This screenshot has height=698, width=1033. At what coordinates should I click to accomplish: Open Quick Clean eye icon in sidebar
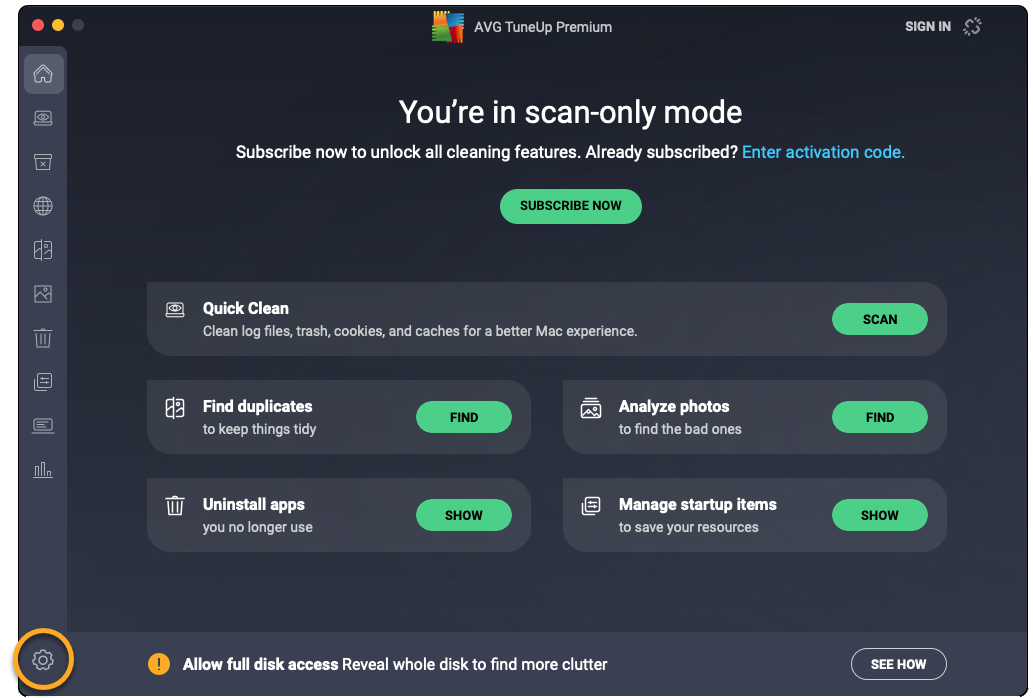(43, 118)
